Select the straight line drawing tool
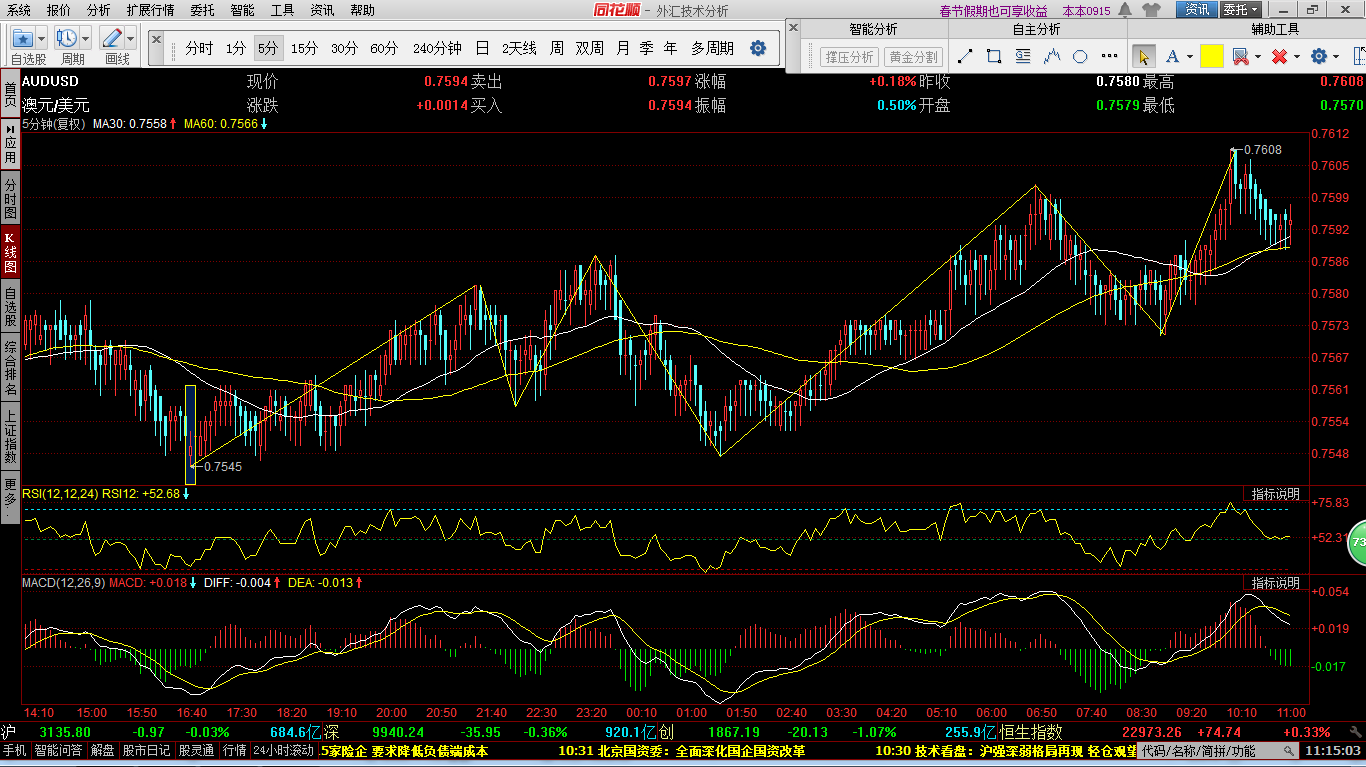Screen dimensions: 1366x767 coord(965,56)
